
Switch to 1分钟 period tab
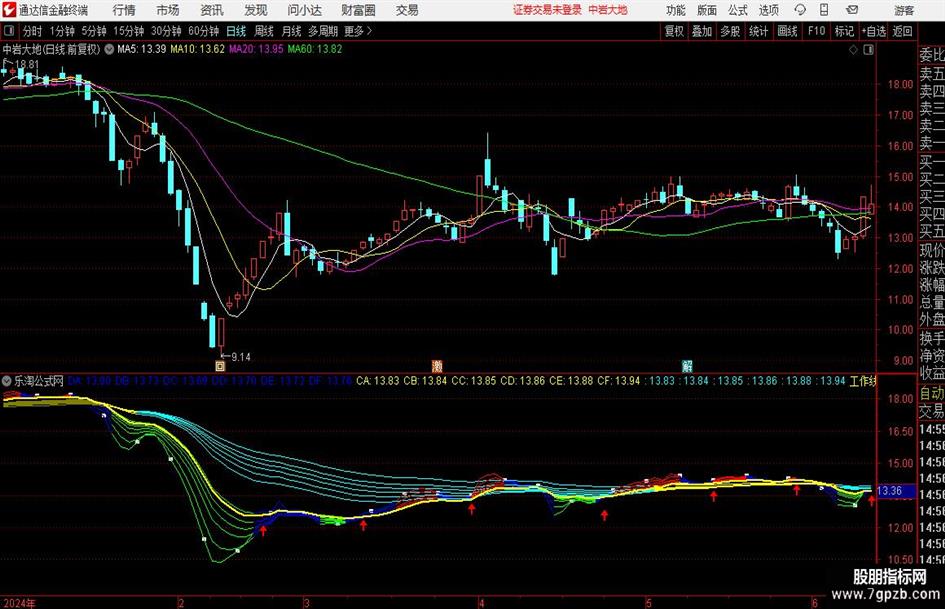62,31
